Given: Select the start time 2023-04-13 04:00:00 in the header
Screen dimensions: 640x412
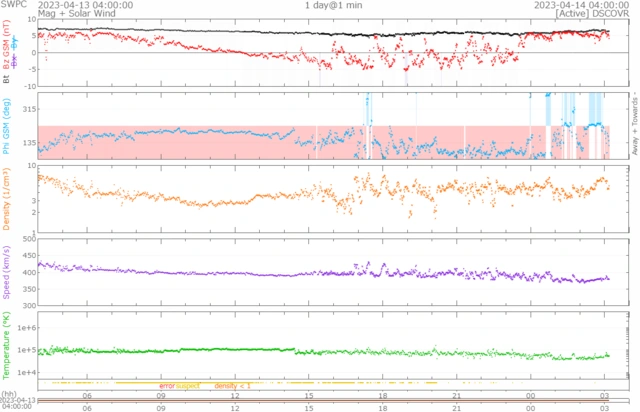Looking at the screenshot, I should (x=85, y=5).
